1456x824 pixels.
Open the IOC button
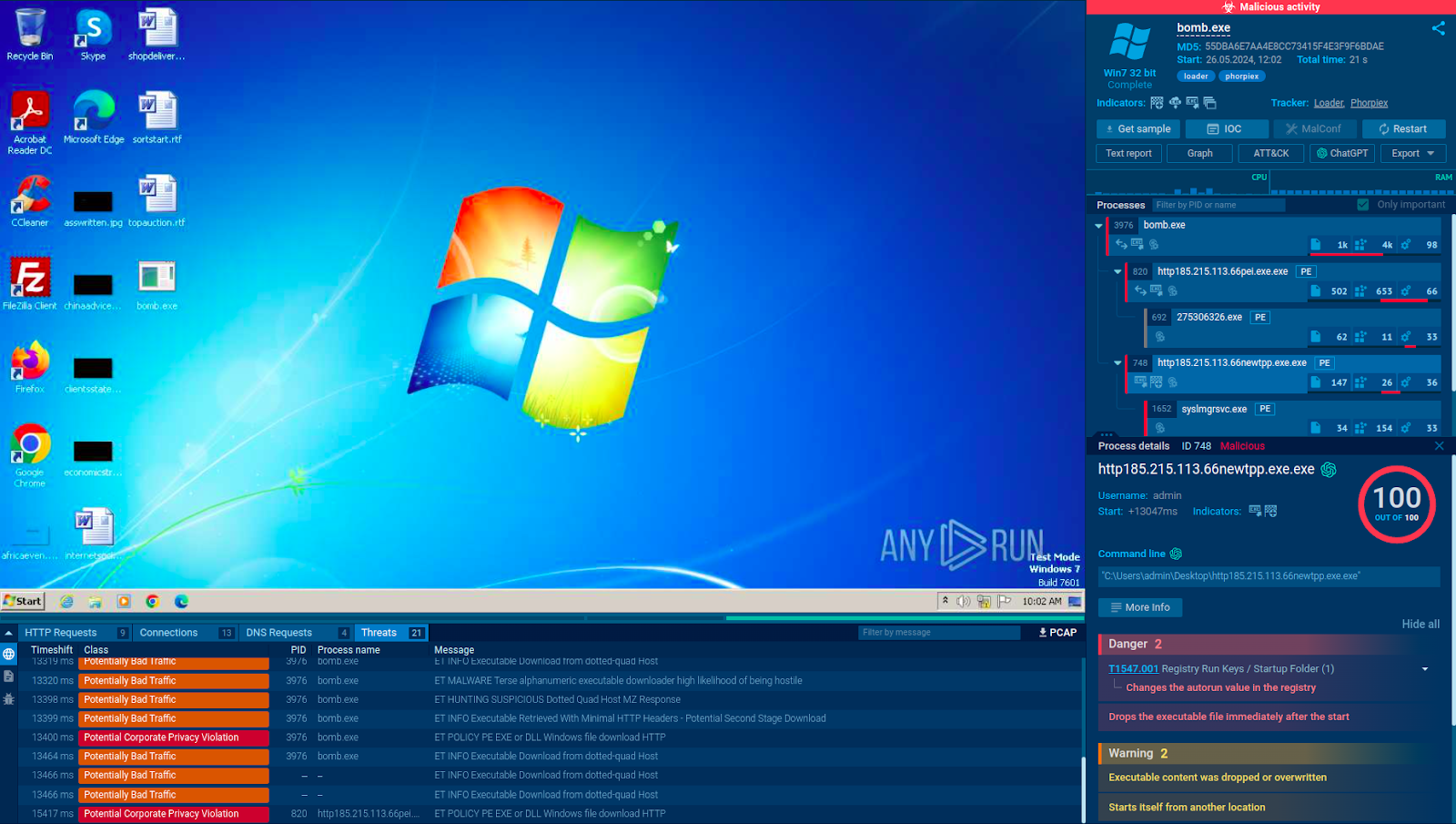click(1226, 129)
